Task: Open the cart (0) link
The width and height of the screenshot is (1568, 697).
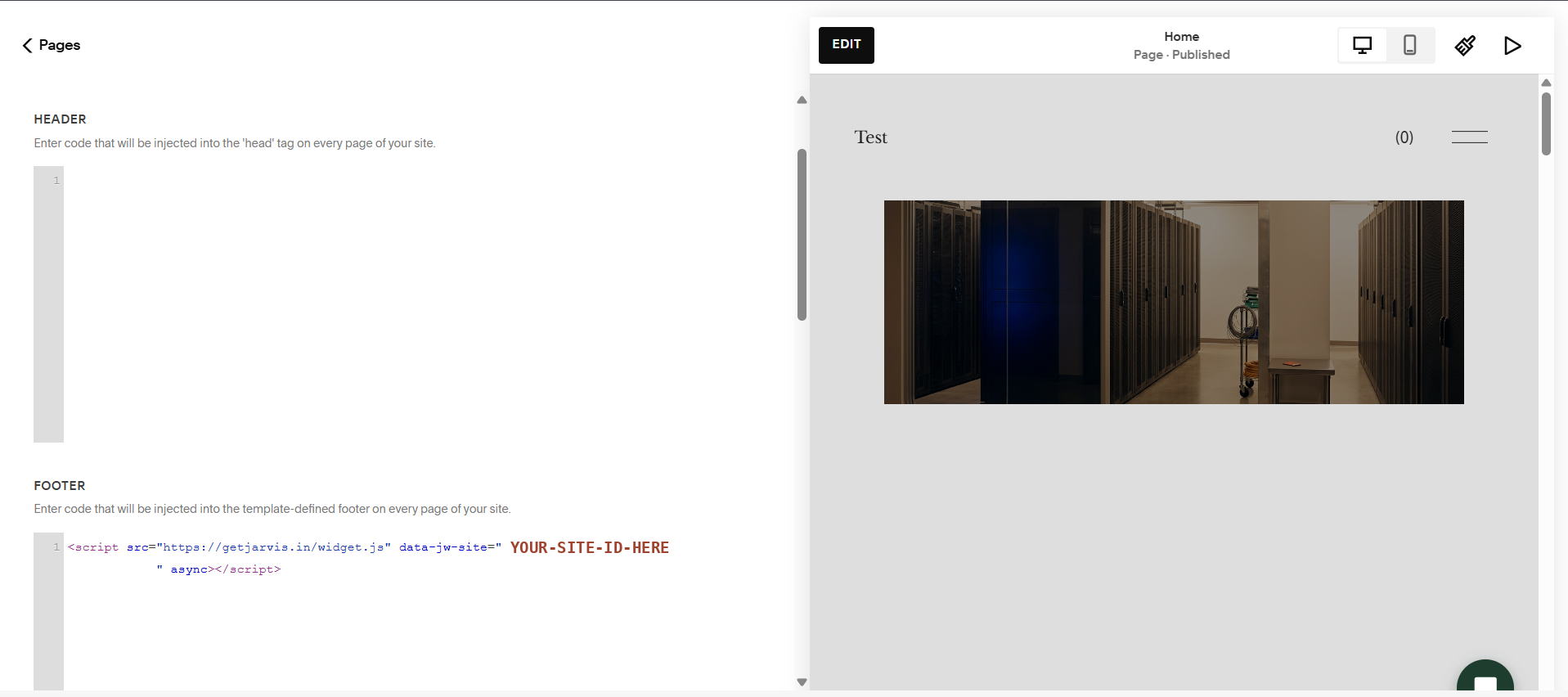Action: (x=1404, y=137)
